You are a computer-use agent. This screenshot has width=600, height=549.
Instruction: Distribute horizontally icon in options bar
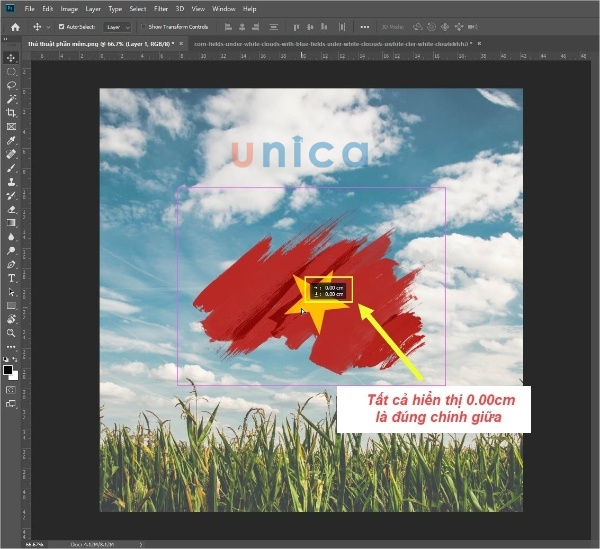[342, 27]
